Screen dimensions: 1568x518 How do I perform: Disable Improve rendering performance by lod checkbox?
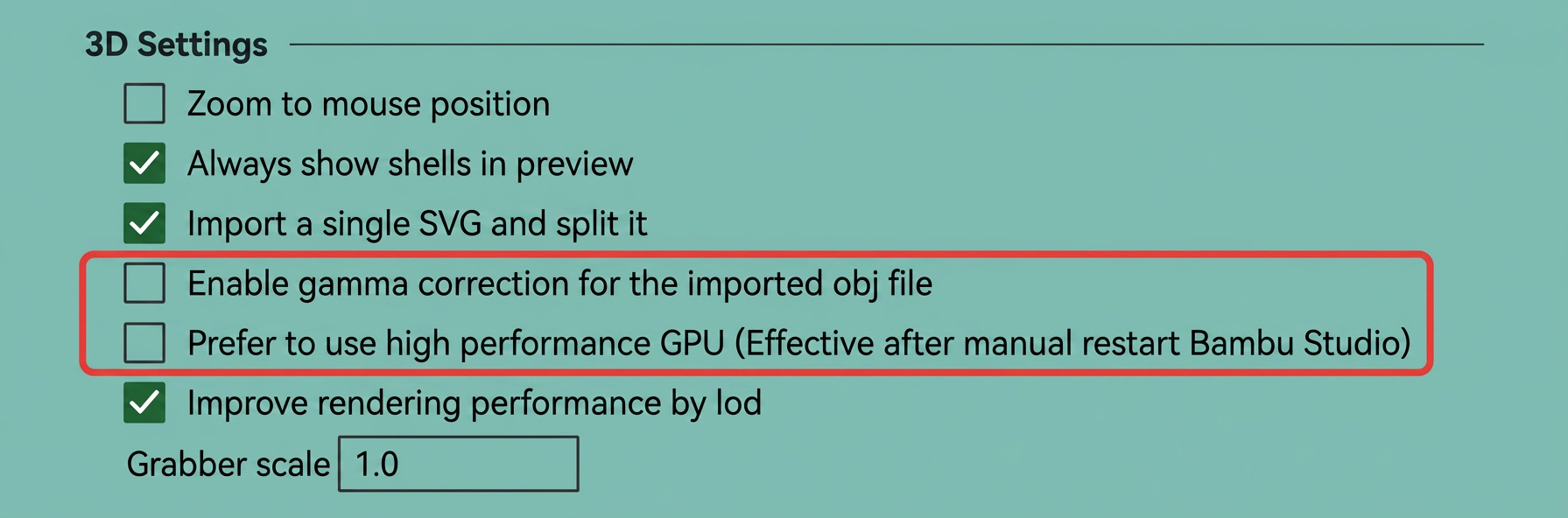point(144,402)
